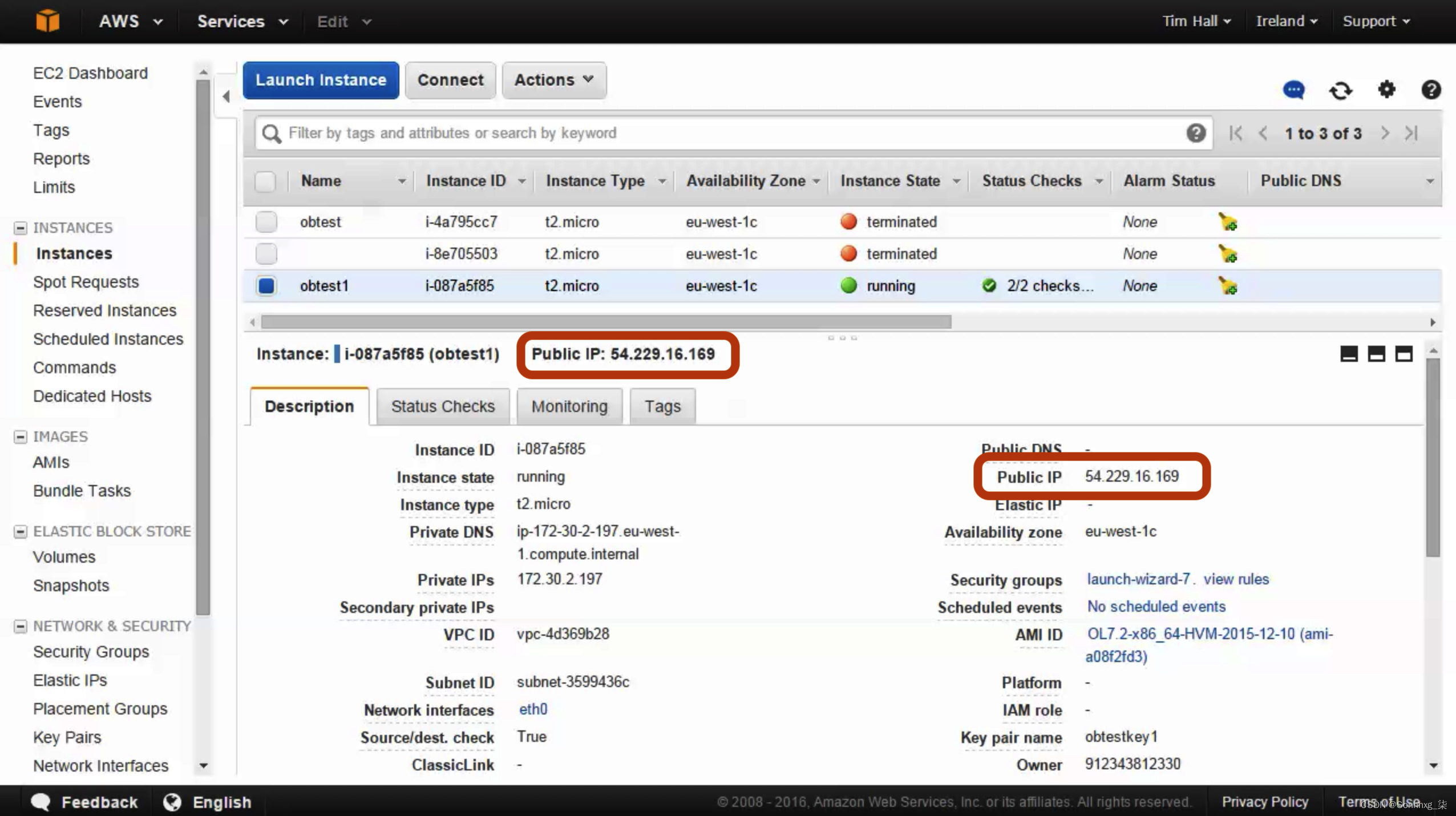
Task: Go to next page of instances
Action: click(1385, 133)
